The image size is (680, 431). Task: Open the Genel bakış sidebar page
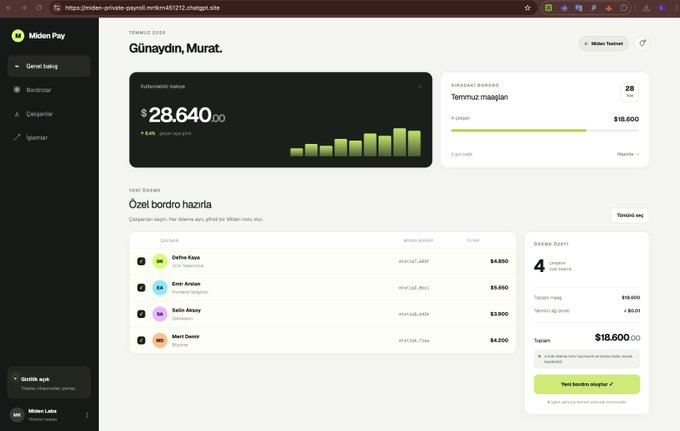49,66
